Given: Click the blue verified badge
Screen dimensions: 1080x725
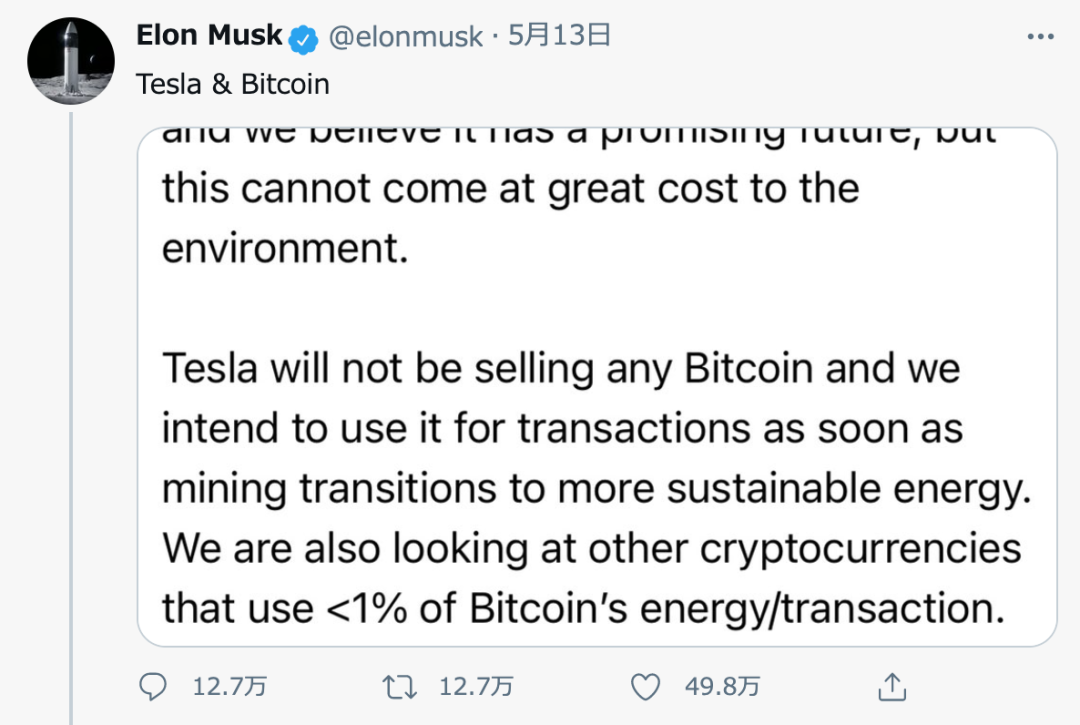Looking at the screenshot, I should pos(303,39).
